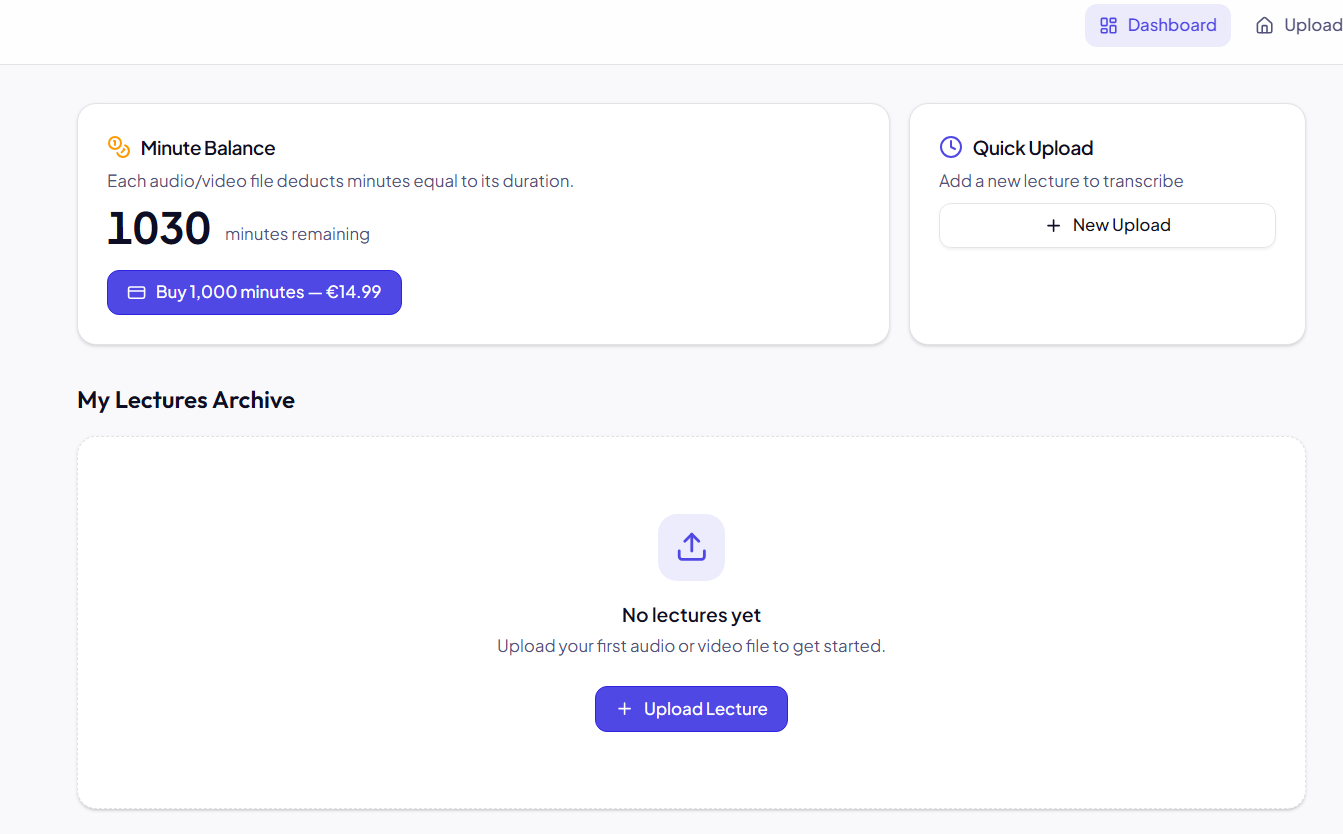Click the coins icon next to Minute Balance
Viewport: 1343px width, 834px height.
[x=119, y=146]
